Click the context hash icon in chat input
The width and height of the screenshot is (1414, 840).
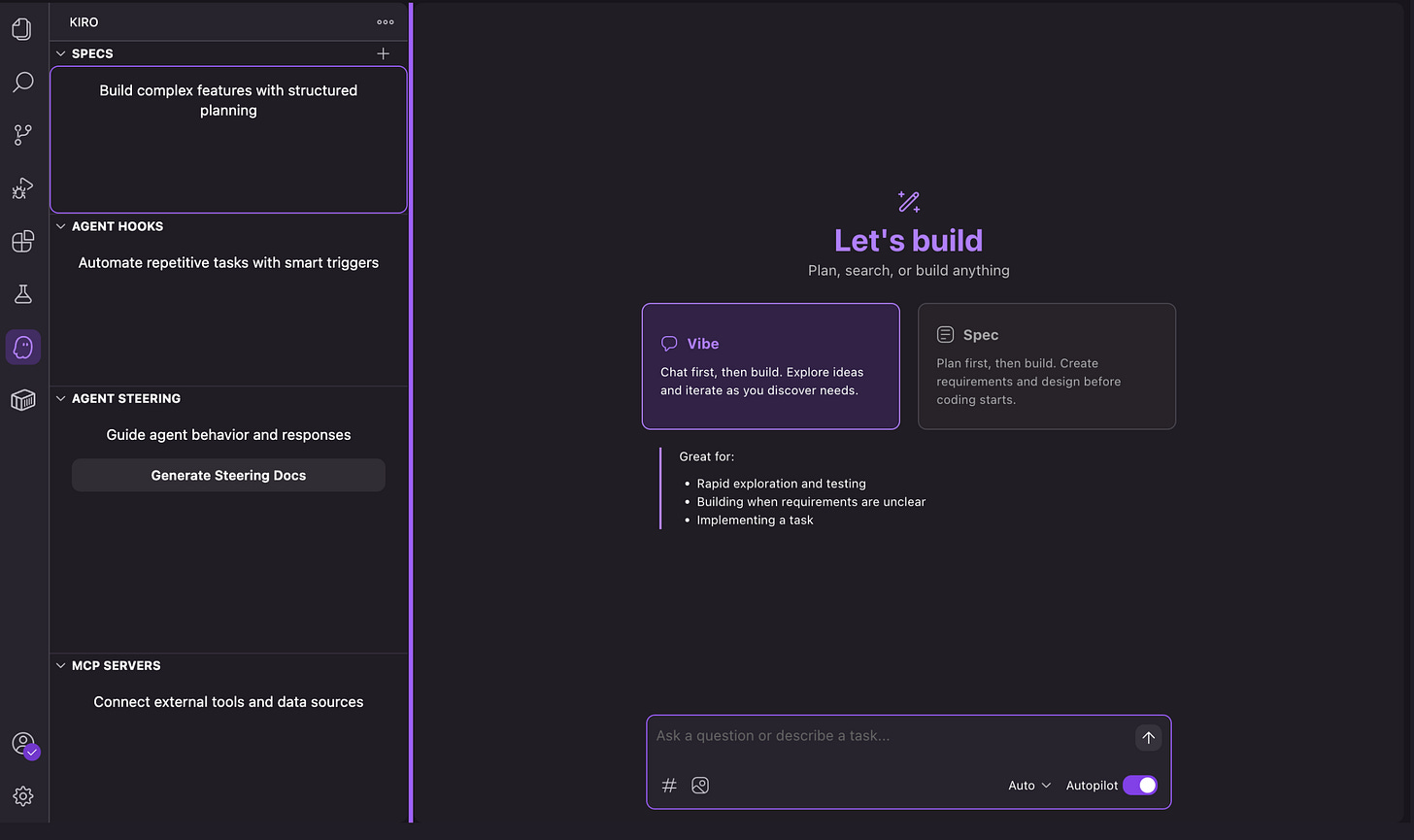(669, 786)
